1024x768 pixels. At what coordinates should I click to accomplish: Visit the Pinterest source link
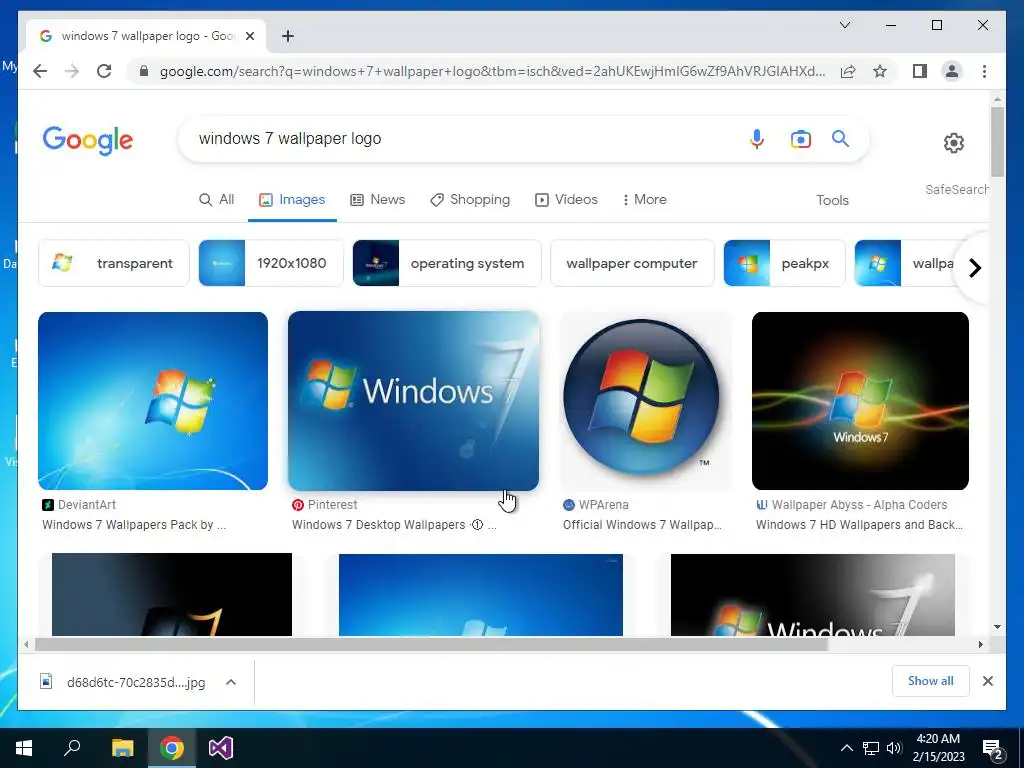click(325, 505)
